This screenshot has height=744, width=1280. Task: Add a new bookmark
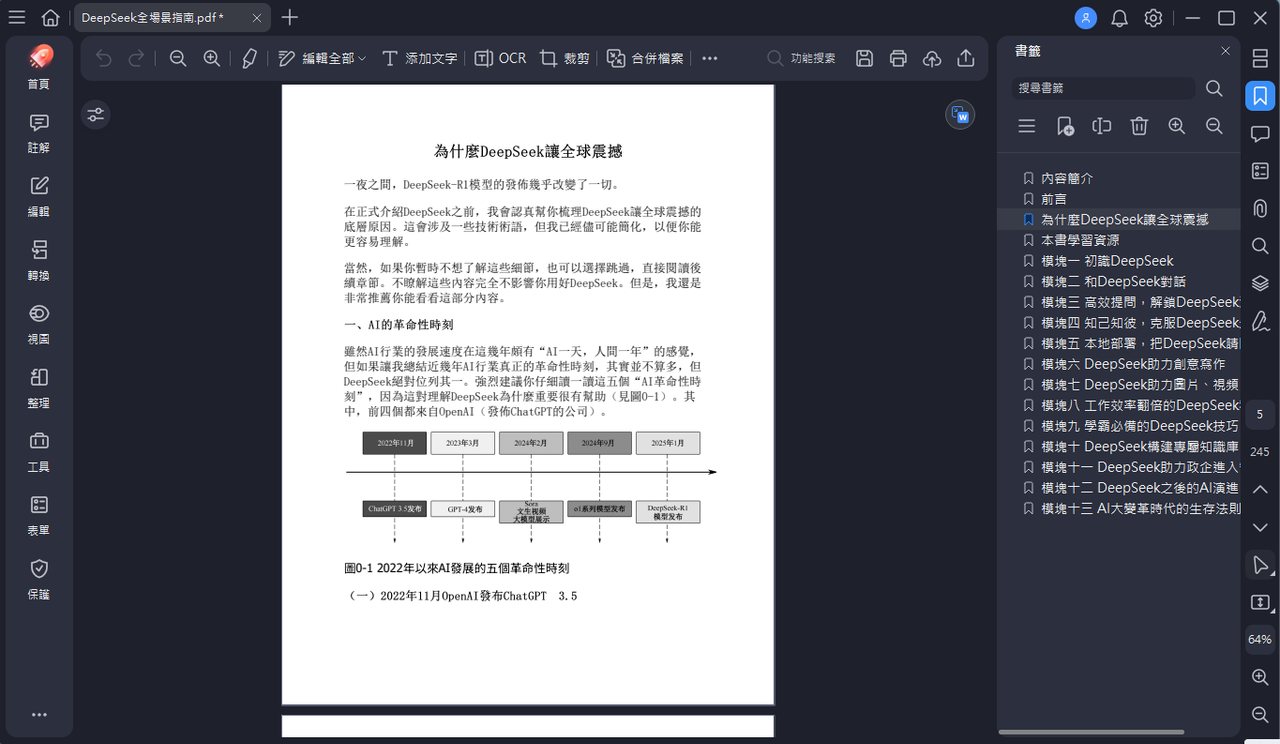pyautogui.click(x=1065, y=126)
